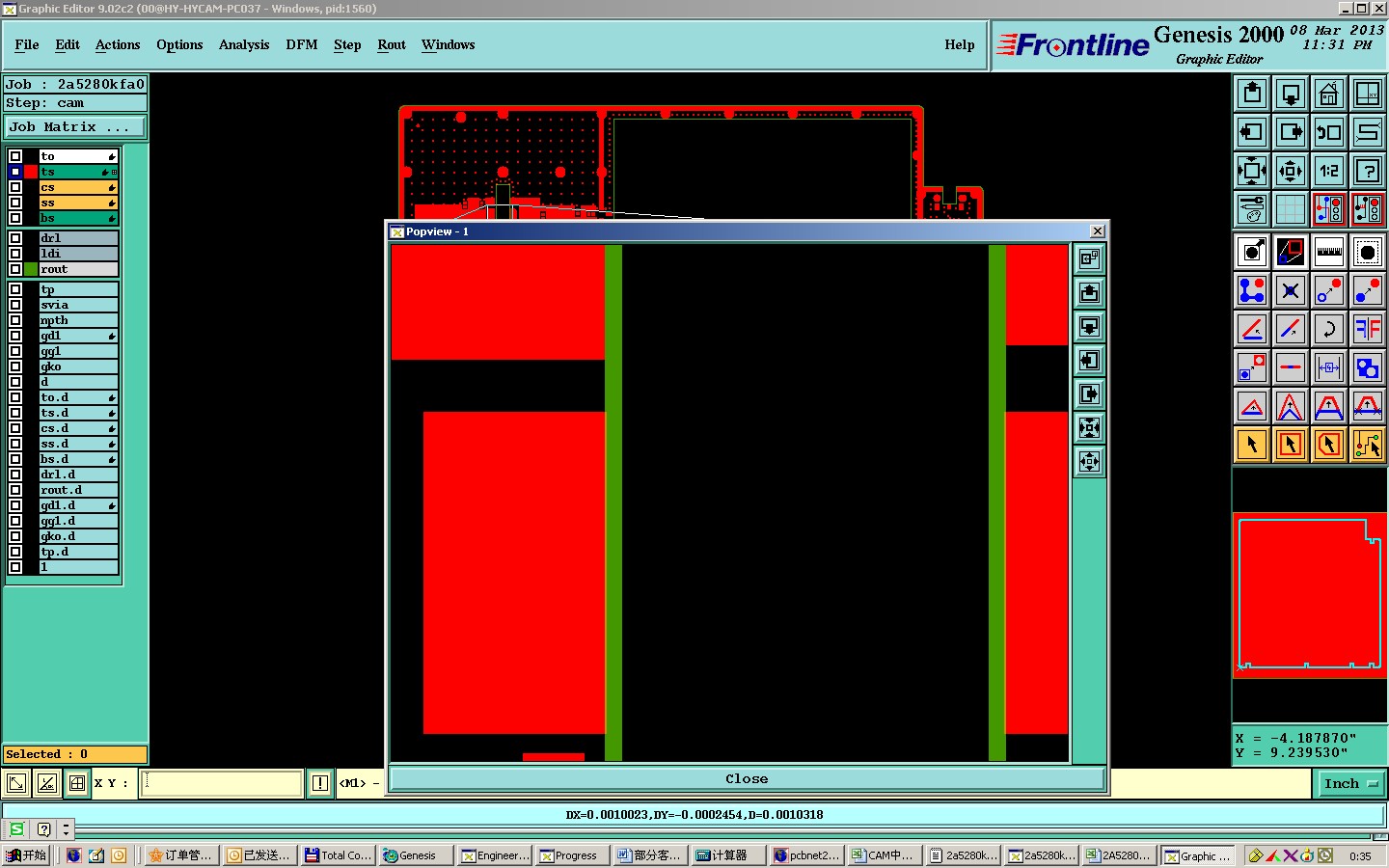Select the net selection pointer tool

tap(1368, 445)
